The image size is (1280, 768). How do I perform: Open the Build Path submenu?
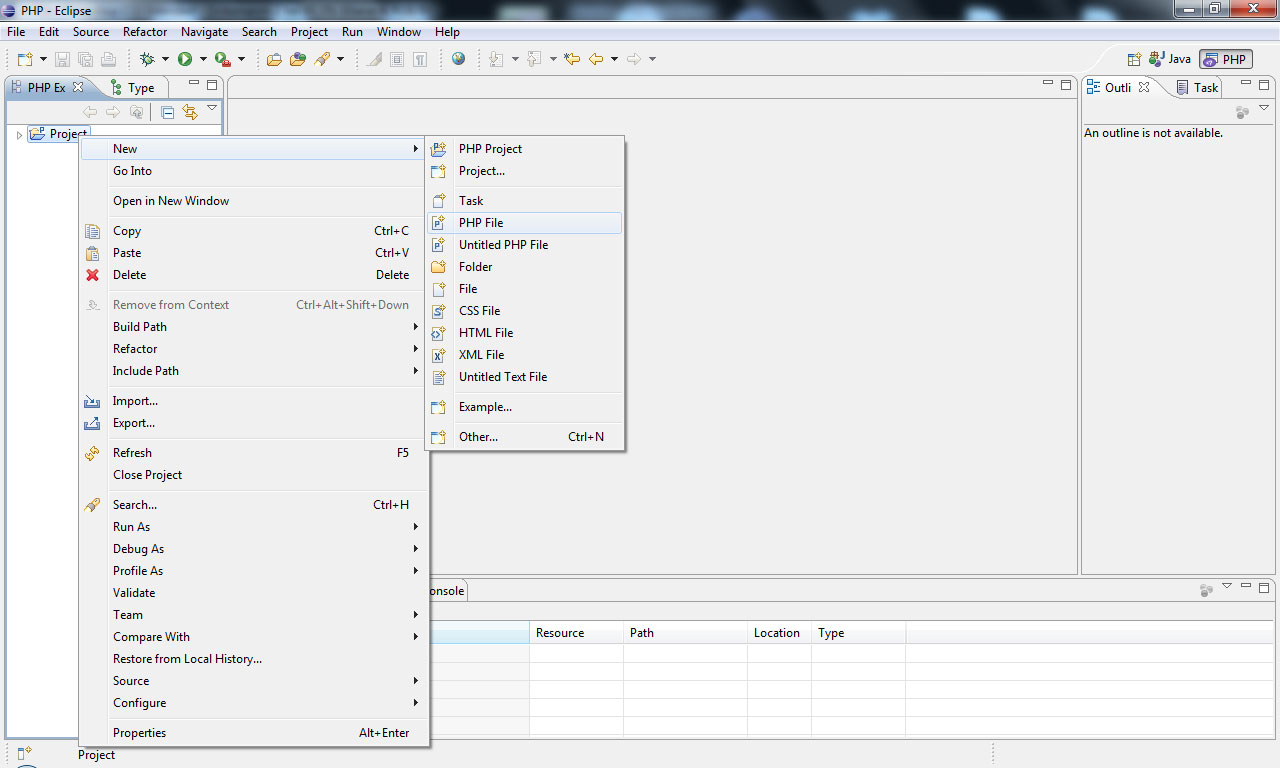pos(253,327)
